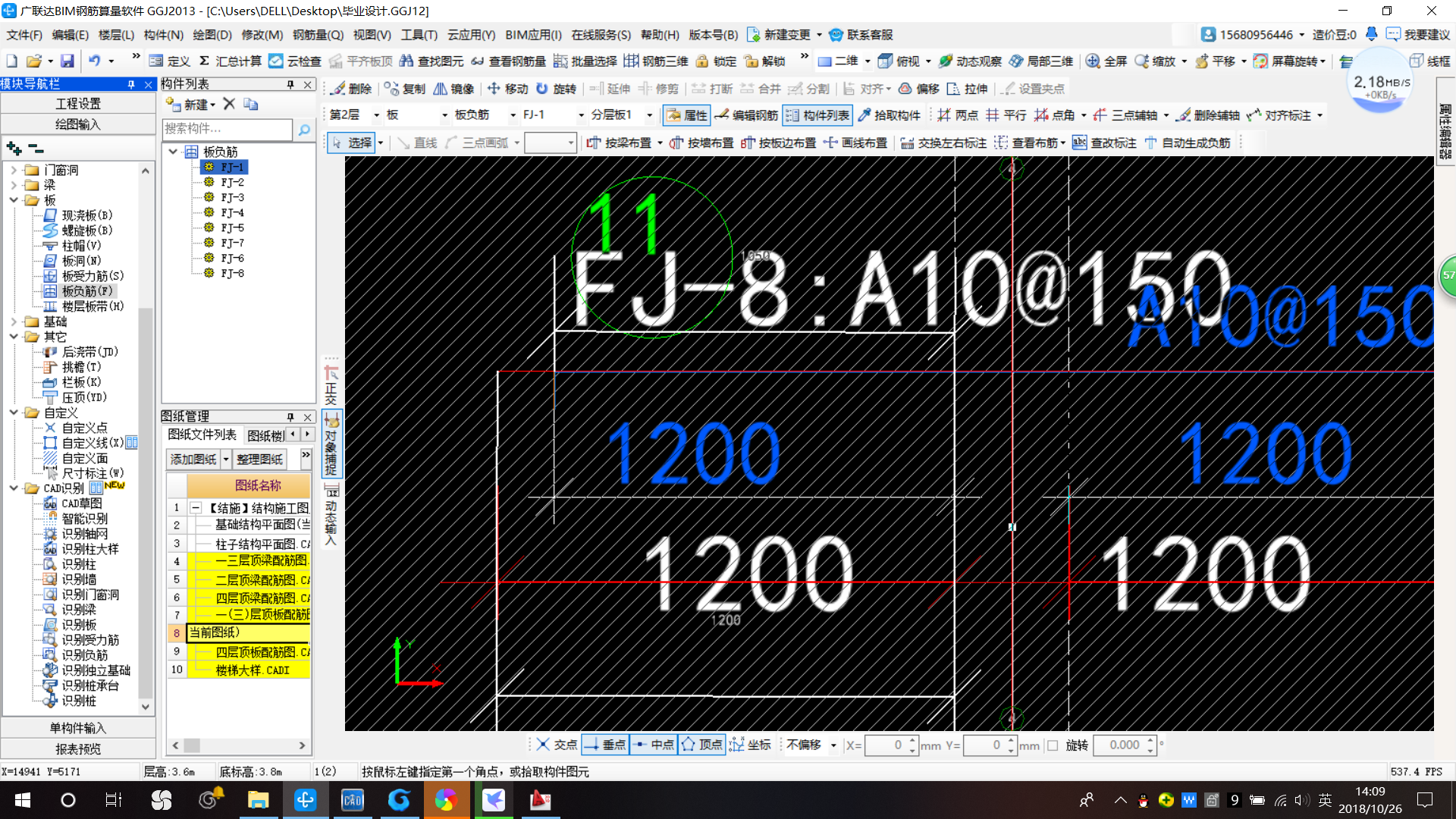Open the 钢筋量(Q) menu

pyautogui.click(x=318, y=35)
